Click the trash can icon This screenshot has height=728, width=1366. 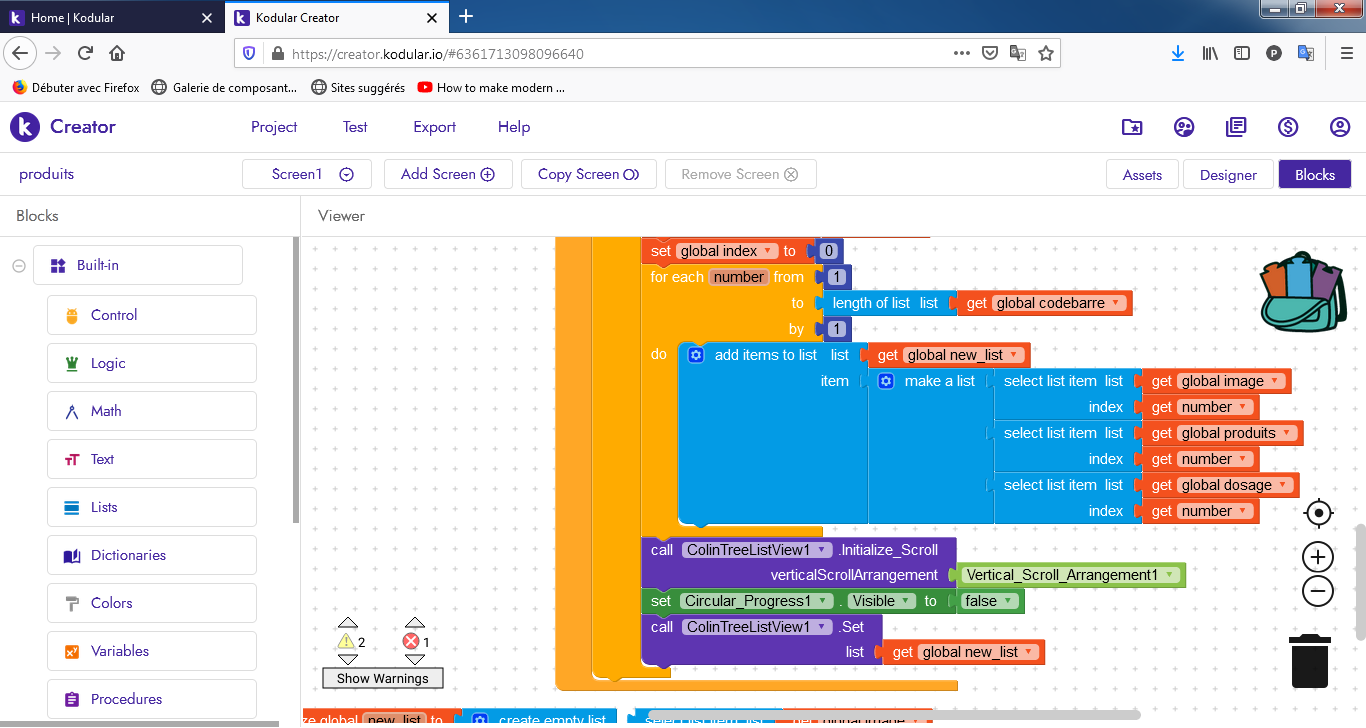pyautogui.click(x=1309, y=661)
